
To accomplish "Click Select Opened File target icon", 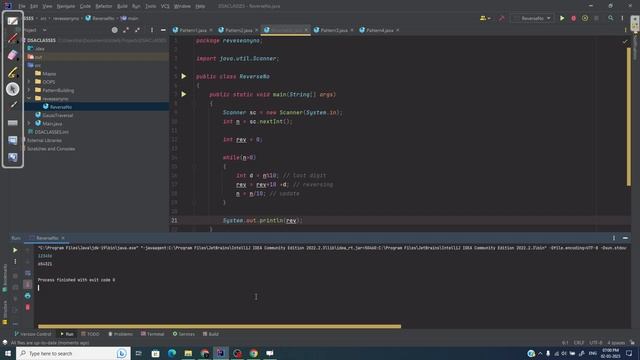I will [115, 30].
